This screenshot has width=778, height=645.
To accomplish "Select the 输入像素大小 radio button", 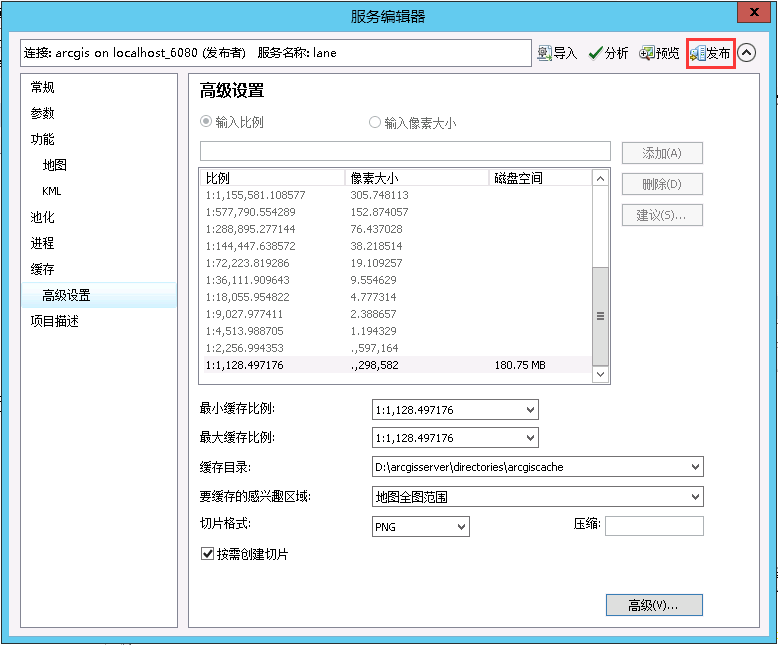I will 375,122.
